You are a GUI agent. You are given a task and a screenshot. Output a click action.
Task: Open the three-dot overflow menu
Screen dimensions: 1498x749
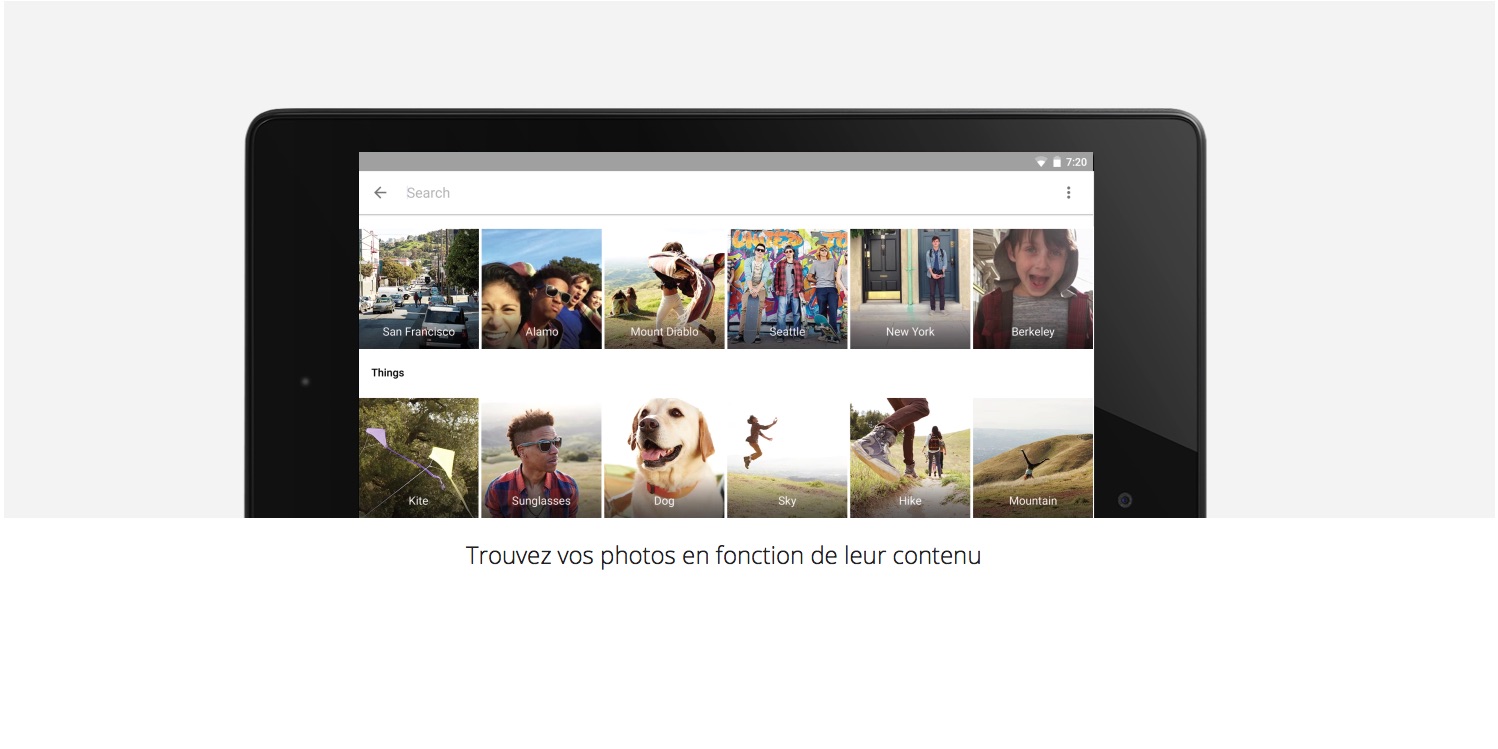pyautogui.click(x=1068, y=193)
